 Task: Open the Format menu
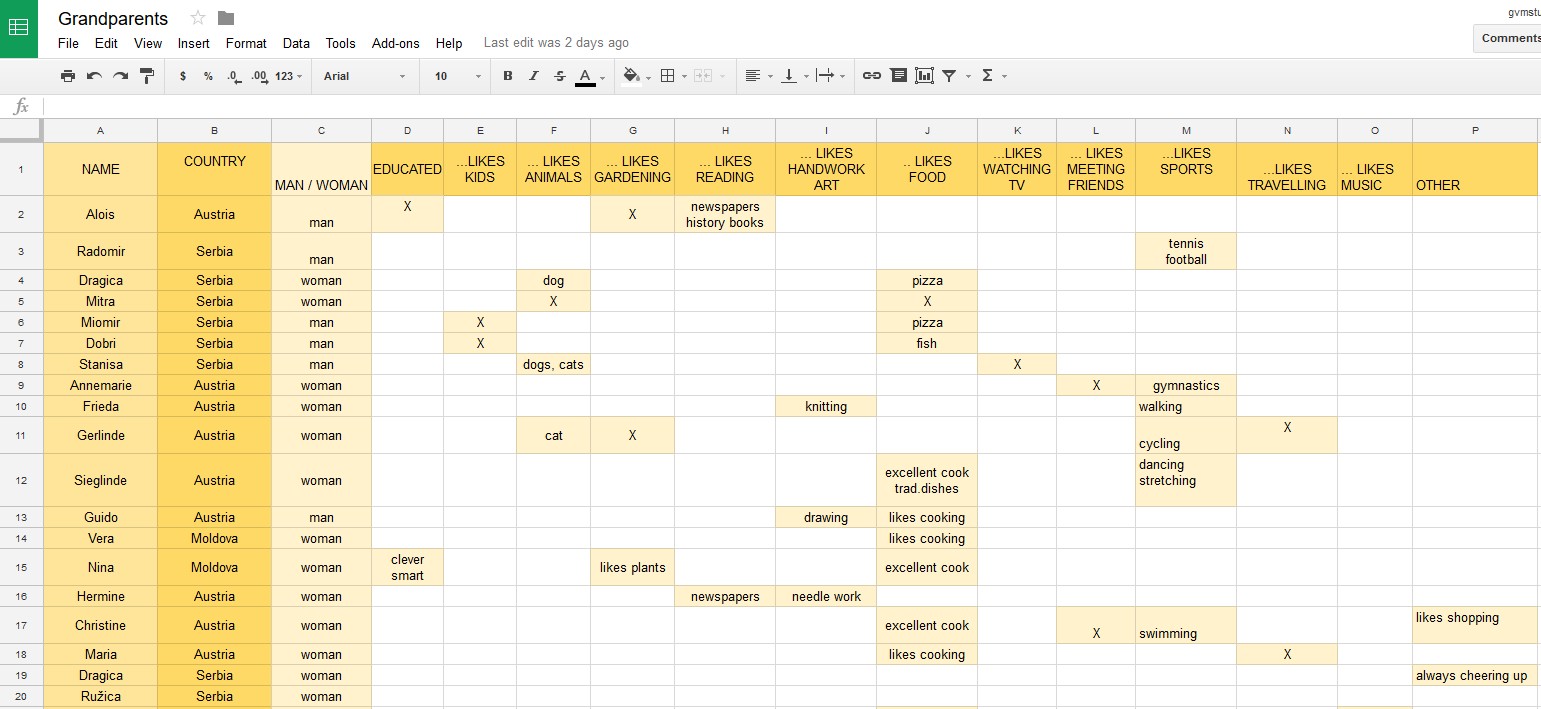point(246,43)
